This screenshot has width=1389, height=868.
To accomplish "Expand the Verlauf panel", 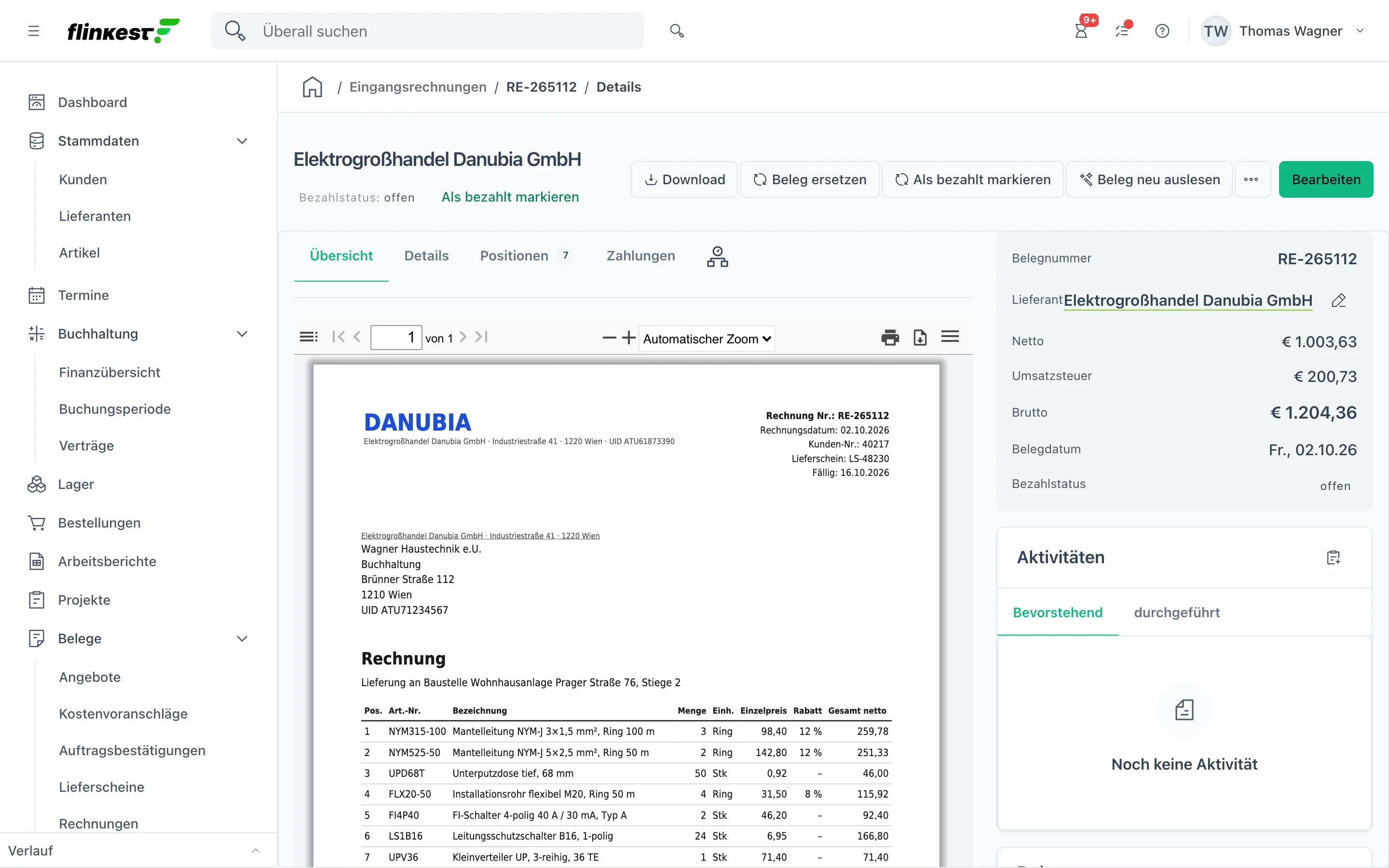I will tap(256, 851).
